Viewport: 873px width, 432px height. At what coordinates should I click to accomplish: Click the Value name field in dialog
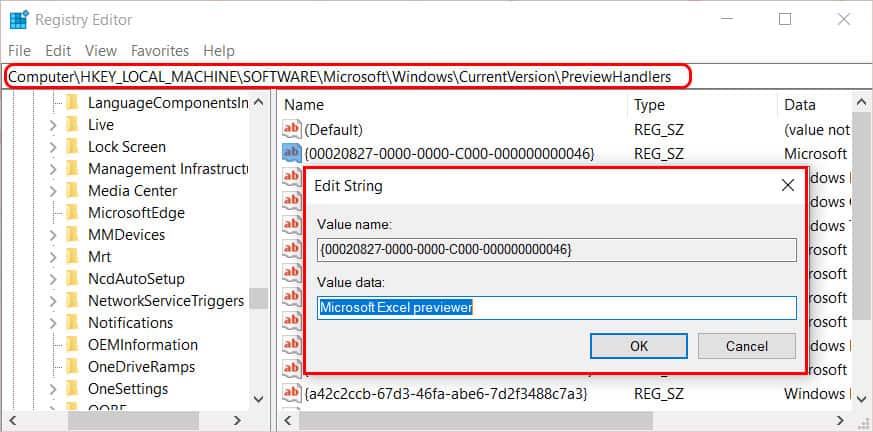point(557,251)
